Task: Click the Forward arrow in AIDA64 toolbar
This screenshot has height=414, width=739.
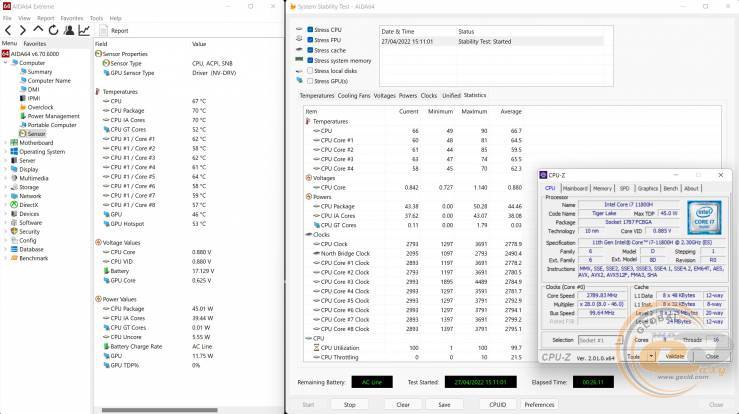Action: click(23, 31)
